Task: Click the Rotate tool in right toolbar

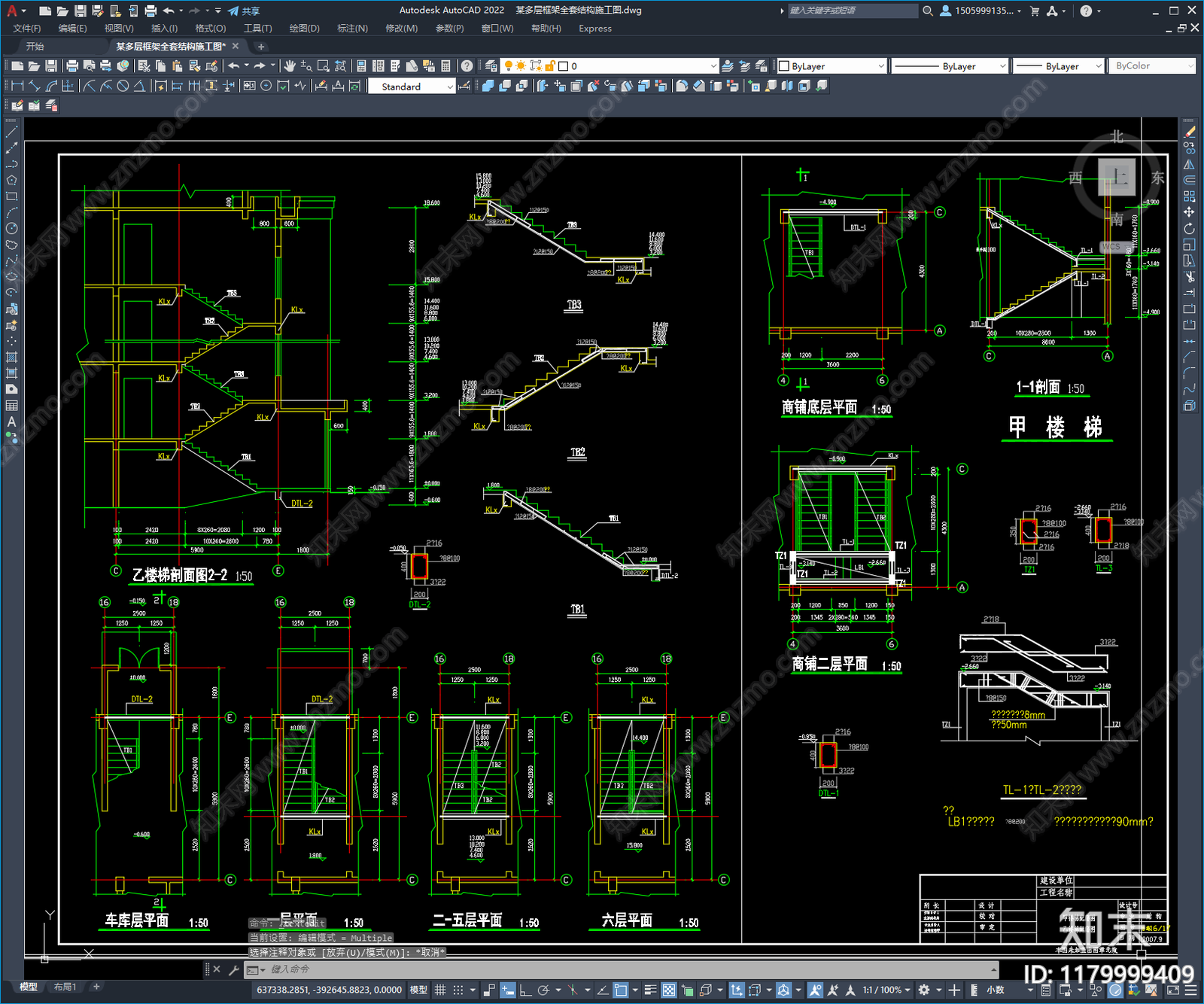Action: [1189, 229]
